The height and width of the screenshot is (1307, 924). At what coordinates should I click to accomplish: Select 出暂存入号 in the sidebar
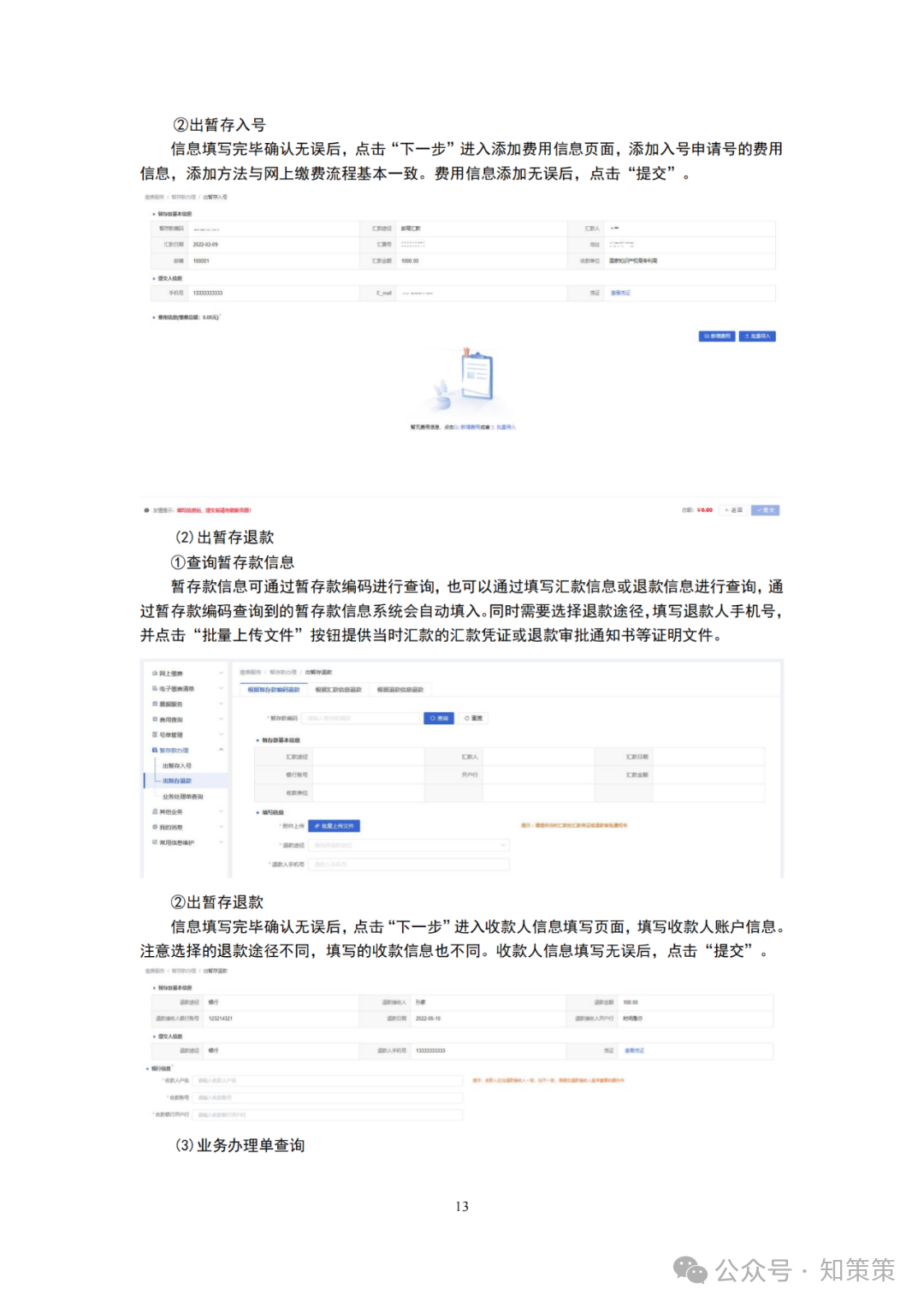pyautogui.click(x=177, y=766)
